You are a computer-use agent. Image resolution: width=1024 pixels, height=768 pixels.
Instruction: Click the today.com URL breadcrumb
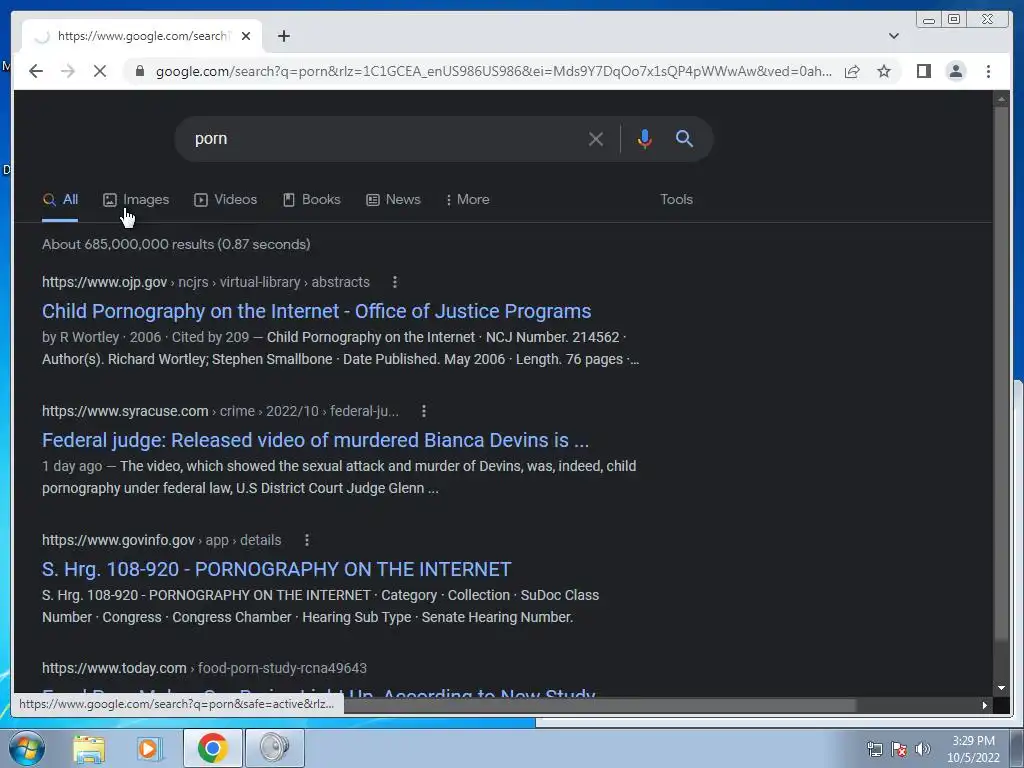click(204, 668)
